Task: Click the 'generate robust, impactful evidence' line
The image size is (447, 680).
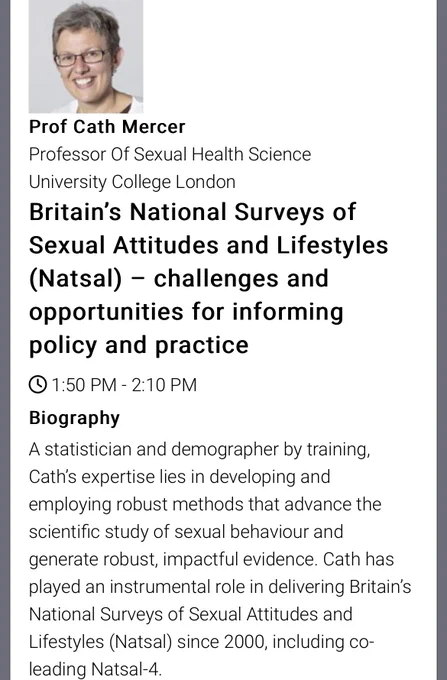Action: click(x=211, y=559)
